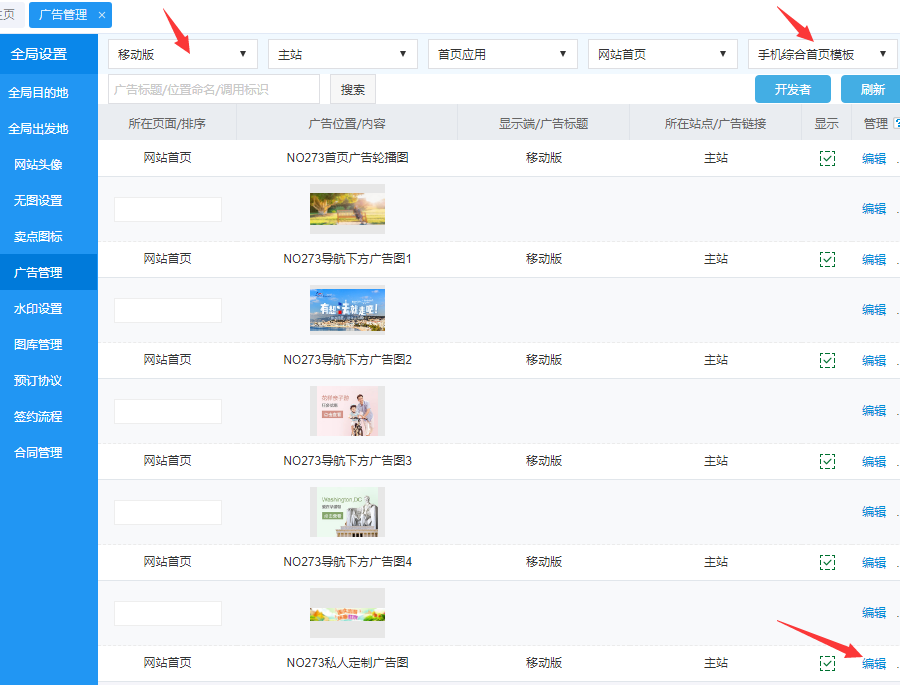The width and height of the screenshot is (900, 685).
Task: Click the 编辑 link for NO273导航下方广告图1
Action: pos(874,259)
